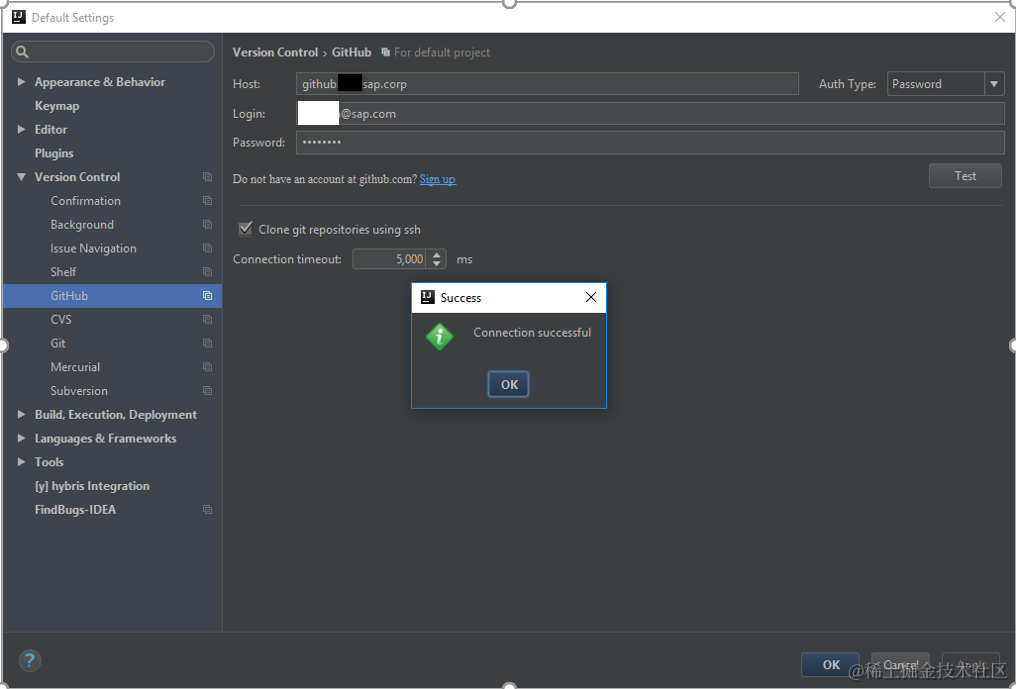Select CVS settings
This screenshot has height=689, width=1016.
click(x=61, y=320)
